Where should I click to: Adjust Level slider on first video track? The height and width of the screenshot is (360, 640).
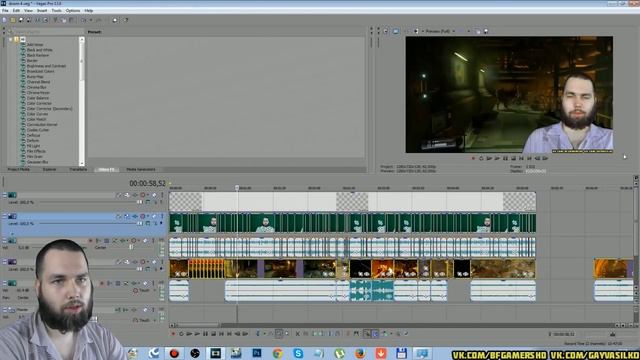click(x=140, y=202)
